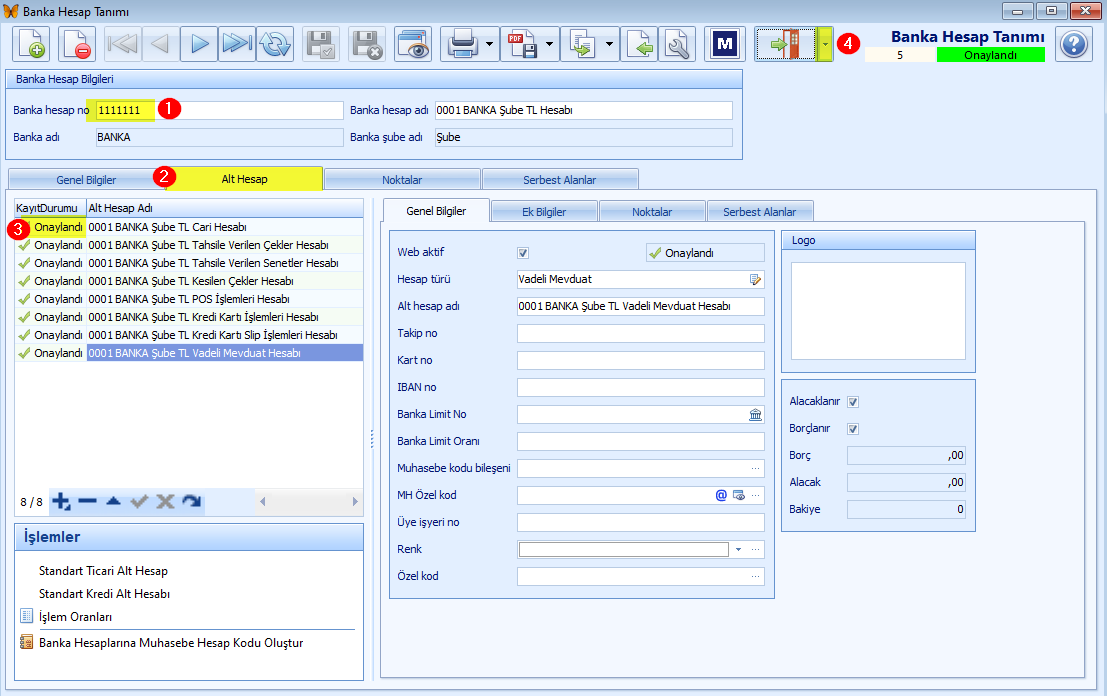Open the help question mark icon
The height and width of the screenshot is (696, 1107).
[1074, 44]
